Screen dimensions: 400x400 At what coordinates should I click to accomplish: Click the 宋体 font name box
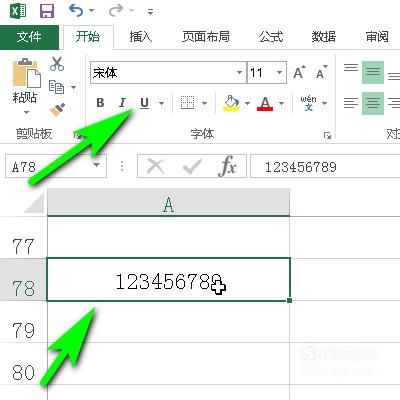pos(162,72)
